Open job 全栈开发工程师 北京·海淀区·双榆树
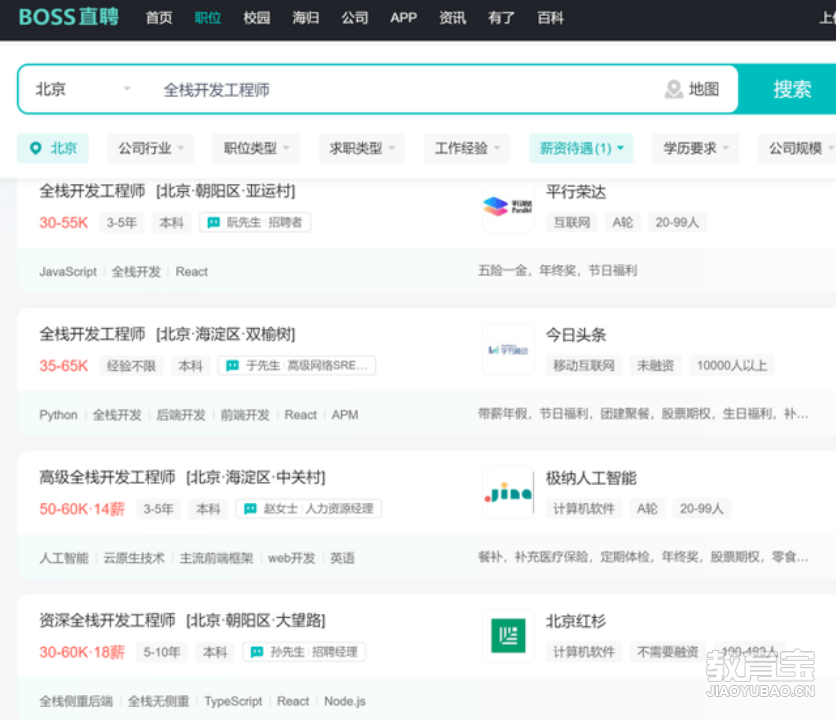 pyautogui.click(x=167, y=334)
